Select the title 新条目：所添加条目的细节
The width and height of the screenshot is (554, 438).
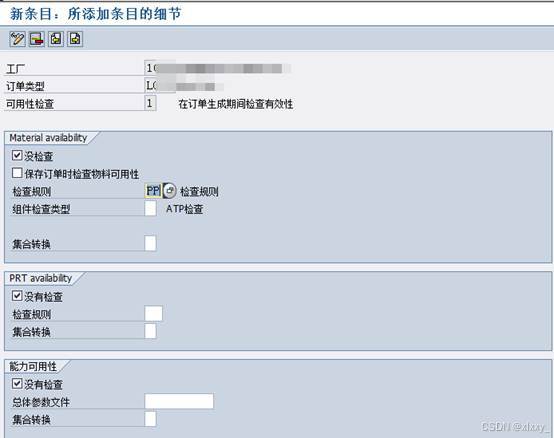point(95,14)
